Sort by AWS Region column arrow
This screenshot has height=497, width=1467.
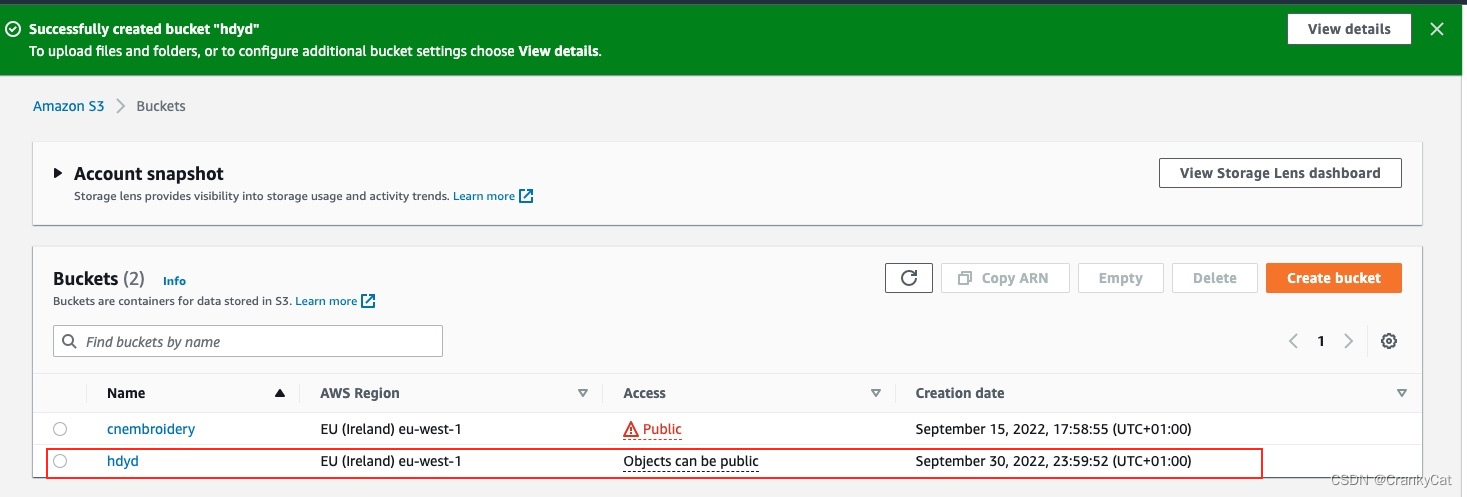(x=583, y=393)
